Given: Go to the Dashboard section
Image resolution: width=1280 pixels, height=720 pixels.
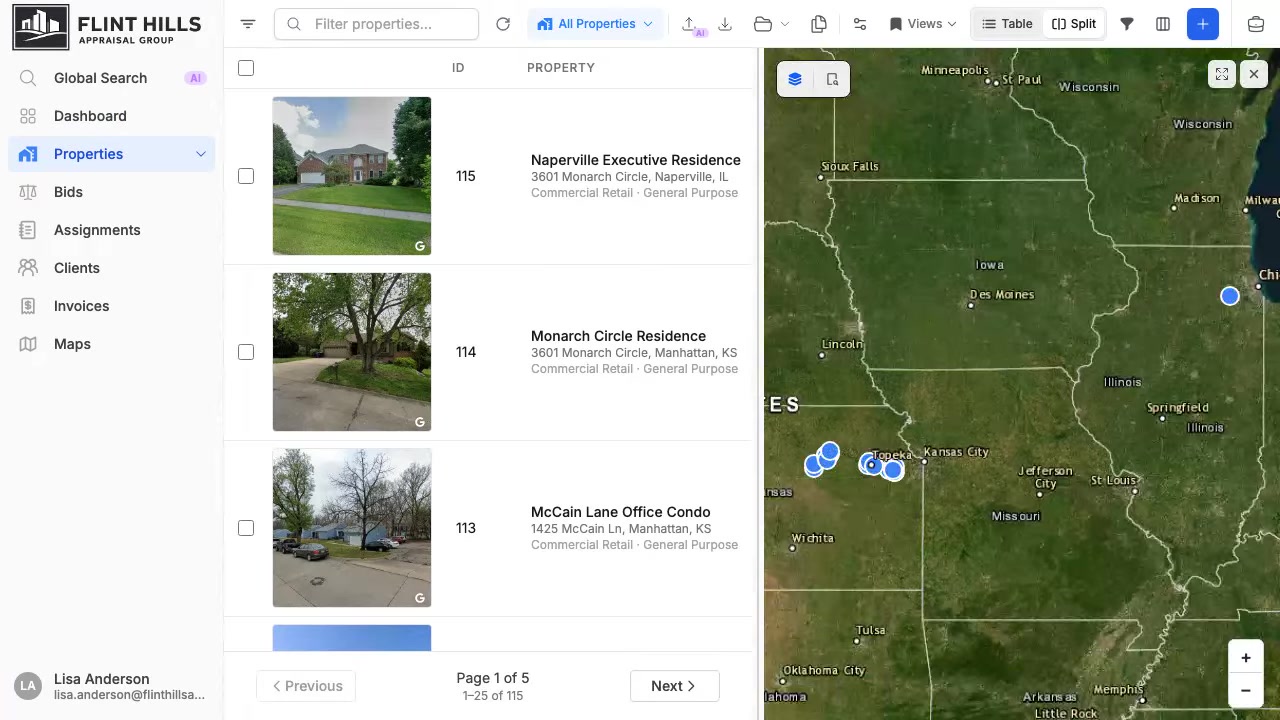Looking at the screenshot, I should (112, 116).
